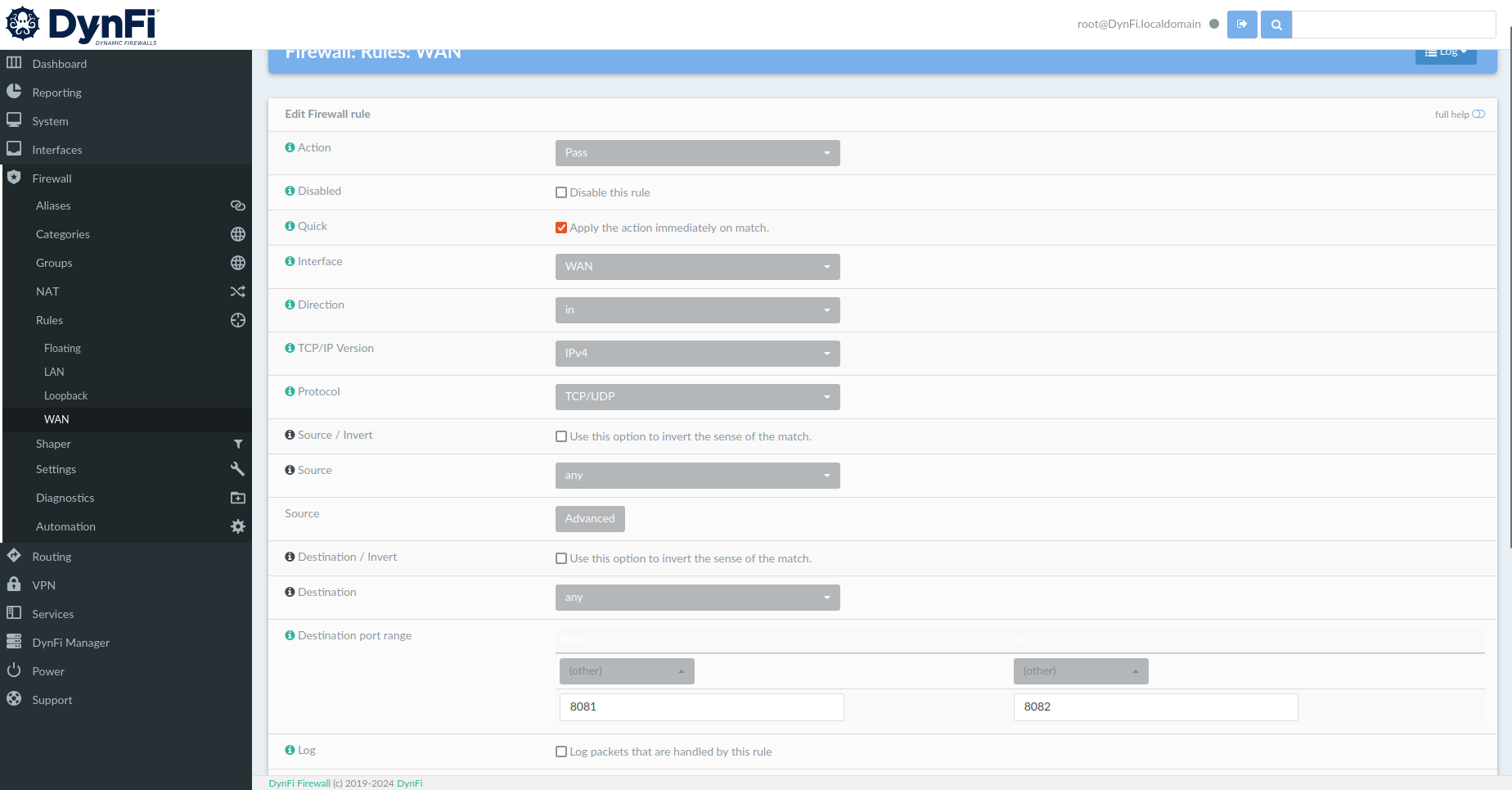Click the DynFi Firewall footer link

pos(299,783)
